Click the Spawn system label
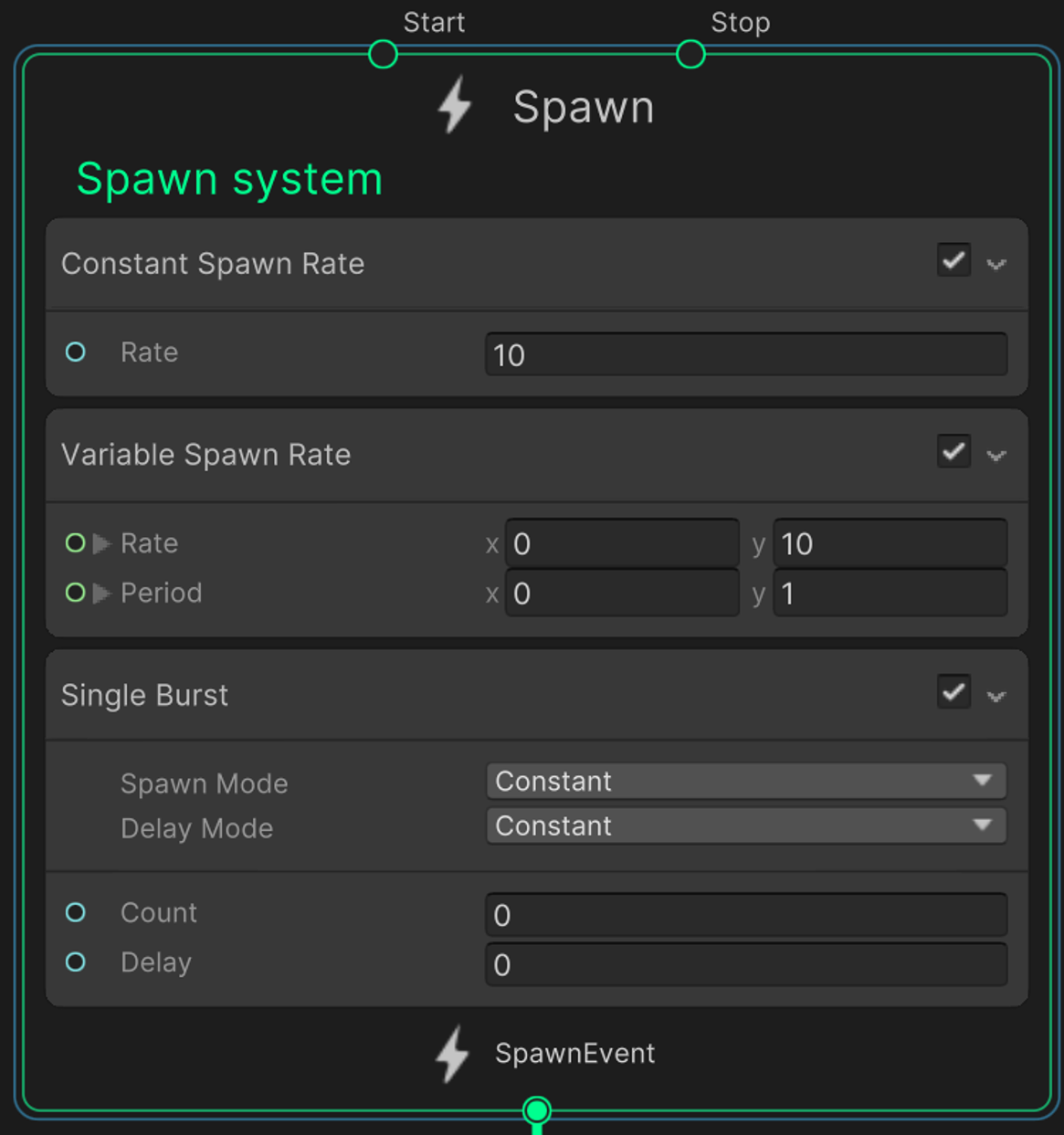Image resolution: width=1064 pixels, height=1135 pixels. pyautogui.click(x=229, y=178)
